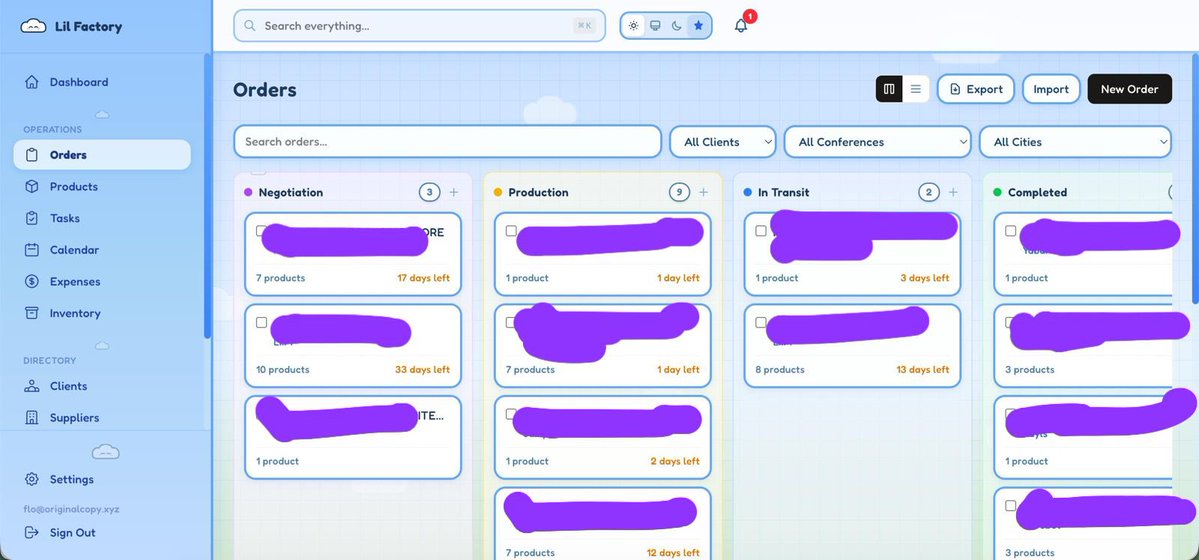Select In Transit card with 3 days left
The height and width of the screenshot is (560, 1199).
761,230
